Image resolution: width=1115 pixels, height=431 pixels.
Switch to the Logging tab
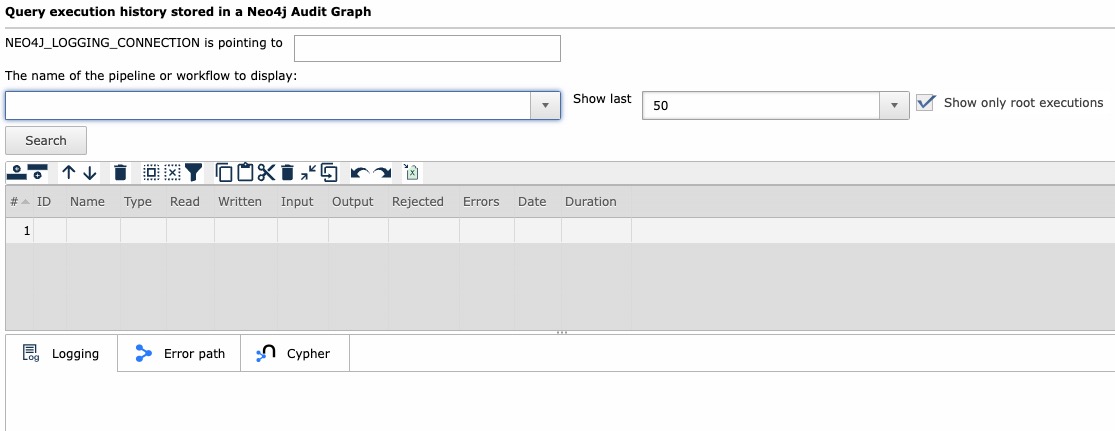pos(61,353)
